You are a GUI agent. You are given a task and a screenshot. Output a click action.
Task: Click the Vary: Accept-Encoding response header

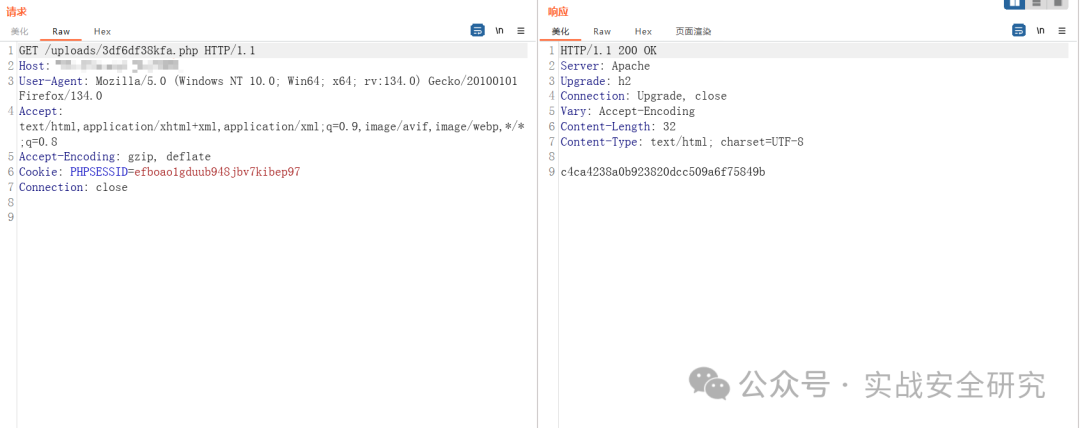click(627, 112)
